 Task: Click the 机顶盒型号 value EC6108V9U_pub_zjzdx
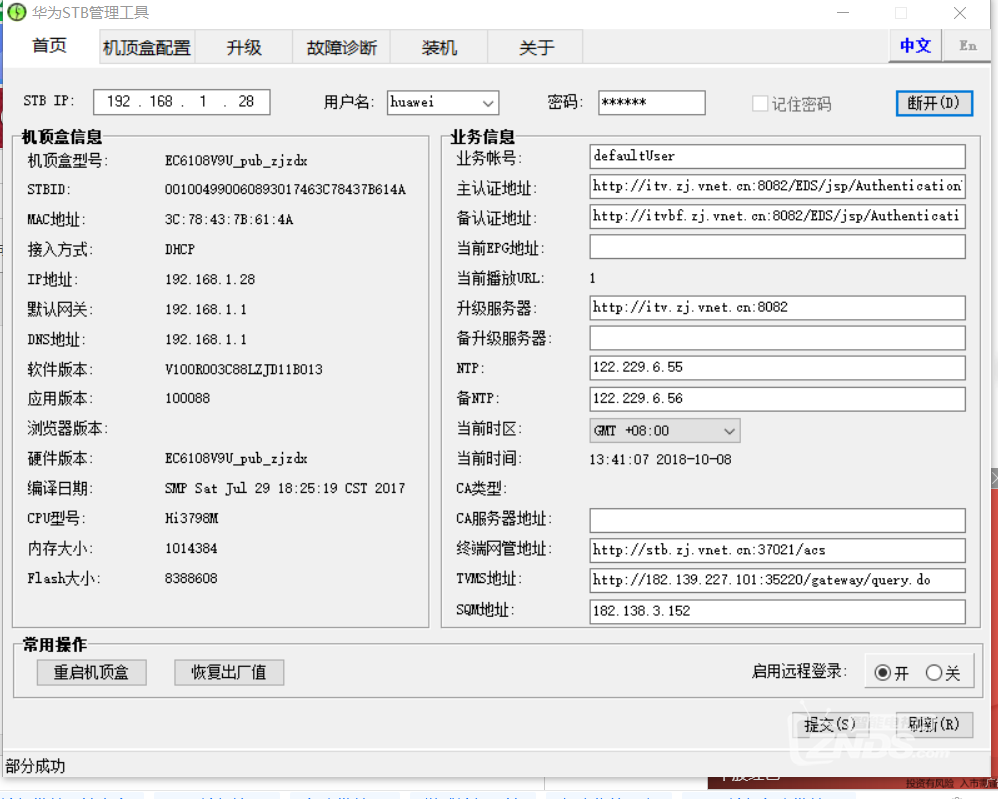pyautogui.click(x=236, y=160)
